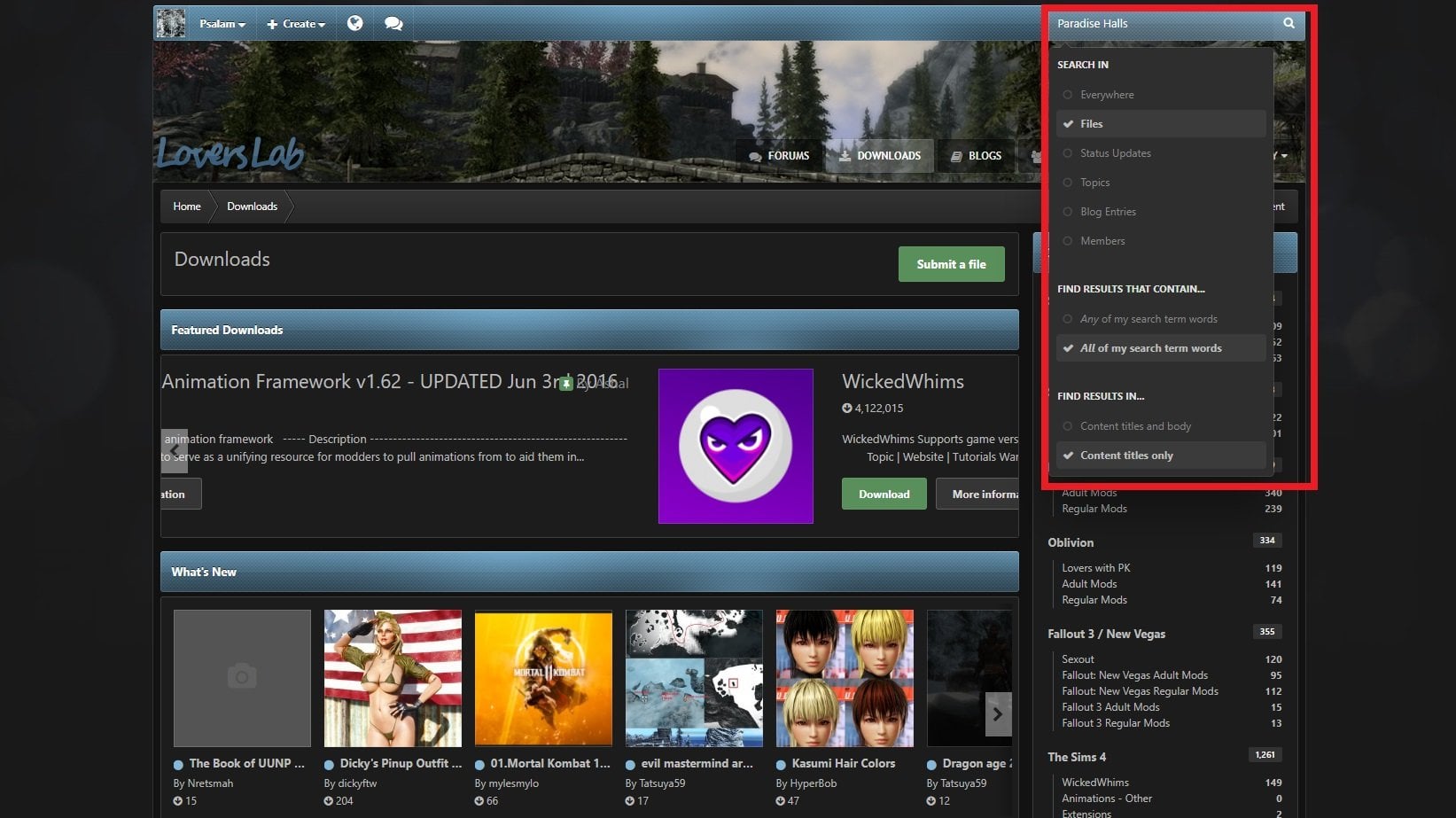Viewport: 1456px width, 818px height.
Task: Open the globe notifications icon
Action: (x=354, y=24)
